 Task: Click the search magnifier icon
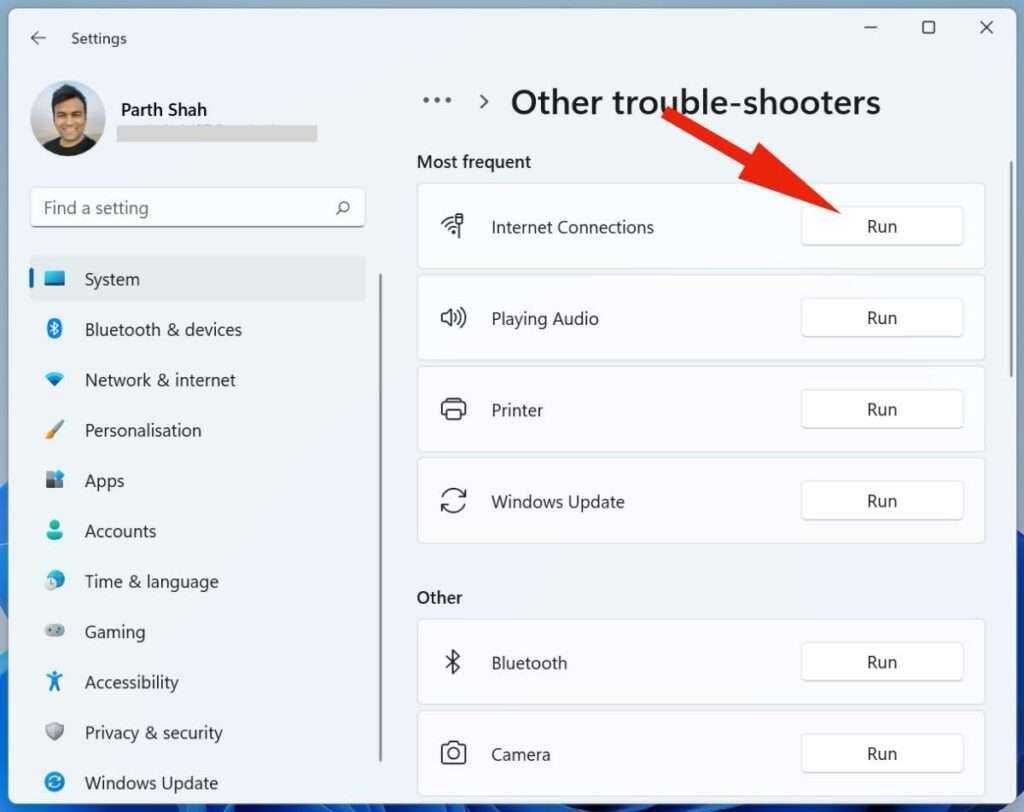[x=343, y=208]
